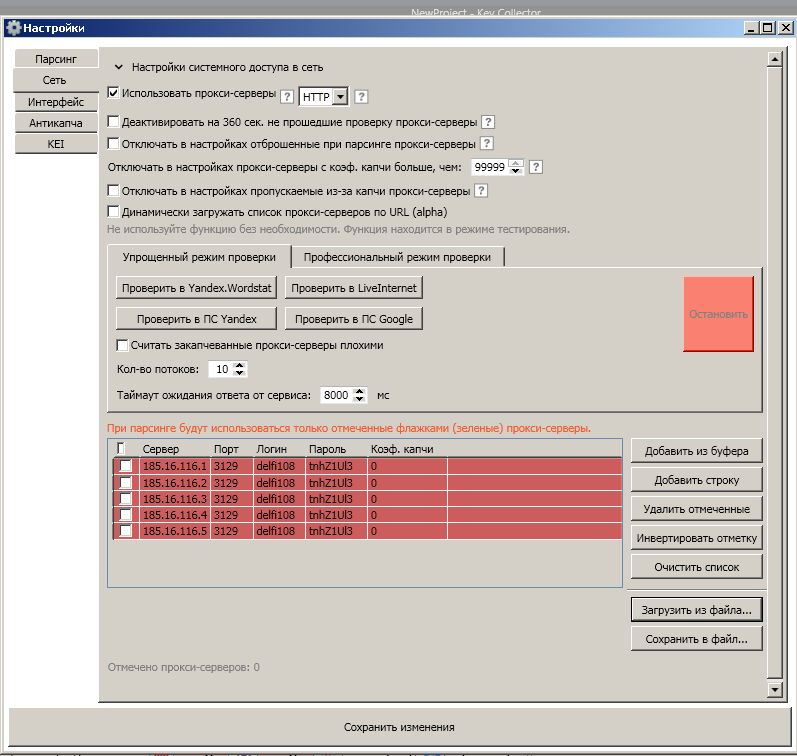Click Загрузить из файла button

696,610
